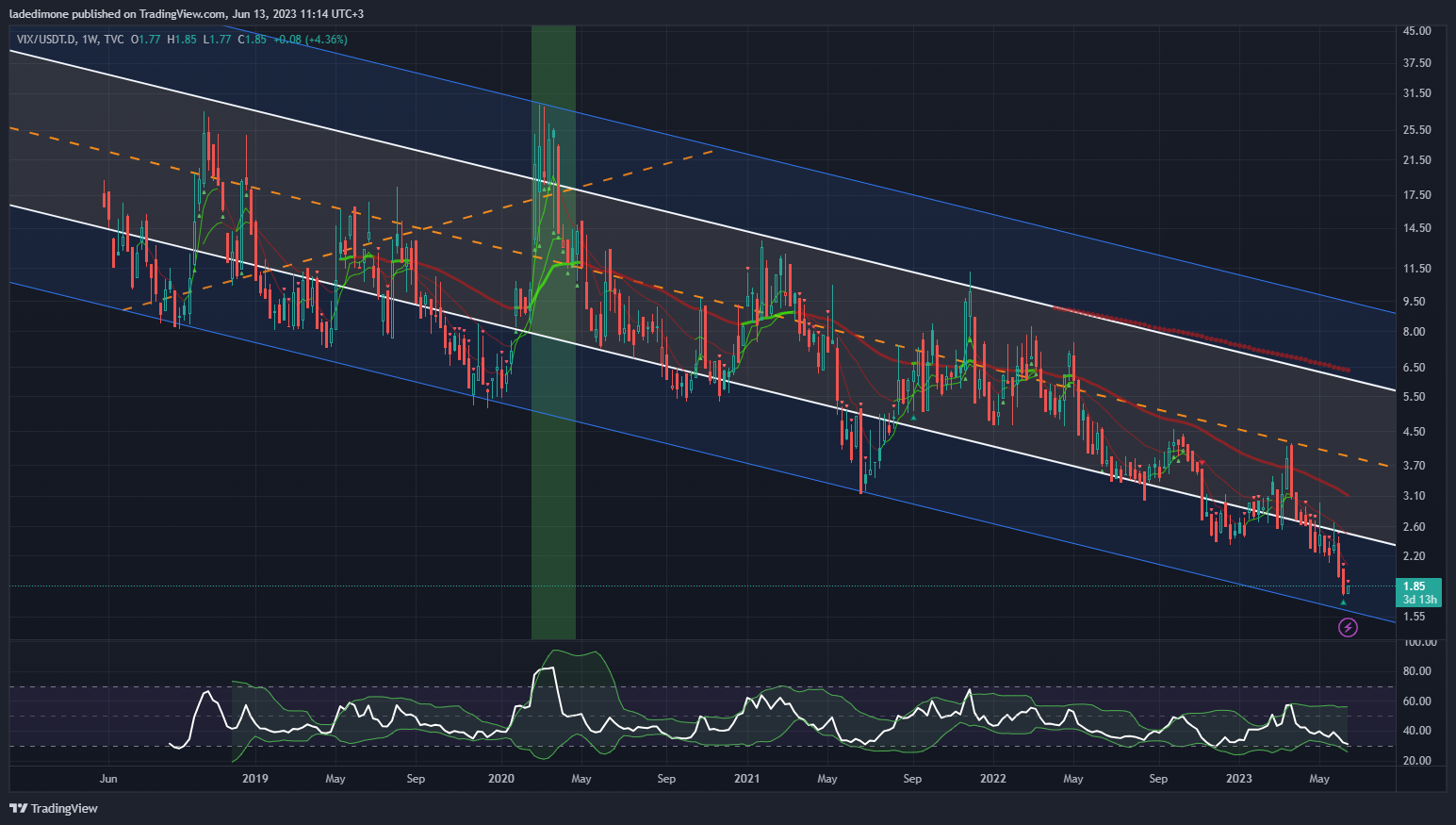The height and width of the screenshot is (825, 1456).
Task: Click the 6.50 price axis label
Action: [x=1415, y=368]
